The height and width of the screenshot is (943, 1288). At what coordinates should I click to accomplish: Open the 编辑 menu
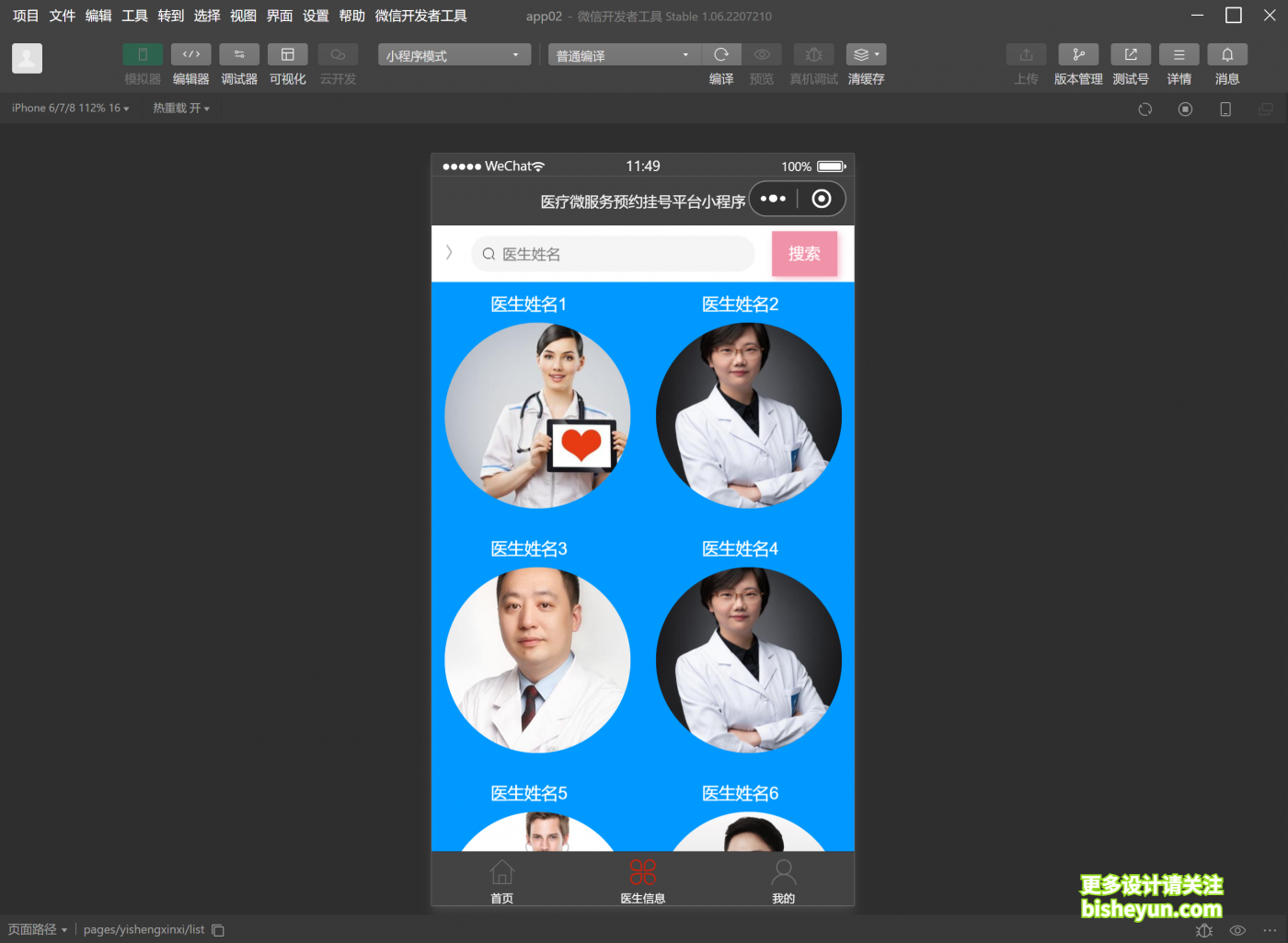click(x=98, y=16)
